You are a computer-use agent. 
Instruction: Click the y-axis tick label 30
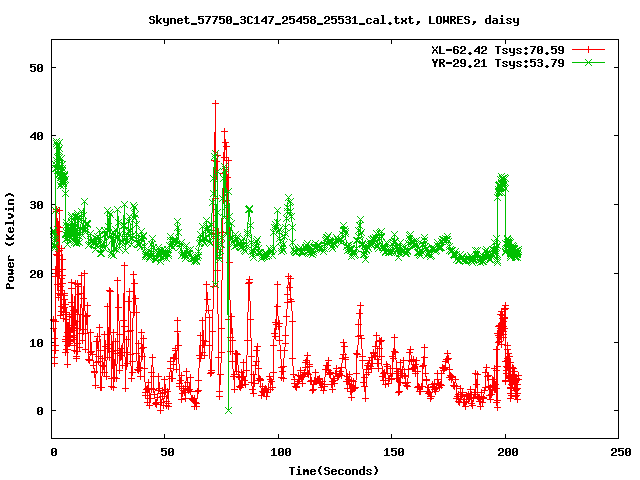(36, 205)
